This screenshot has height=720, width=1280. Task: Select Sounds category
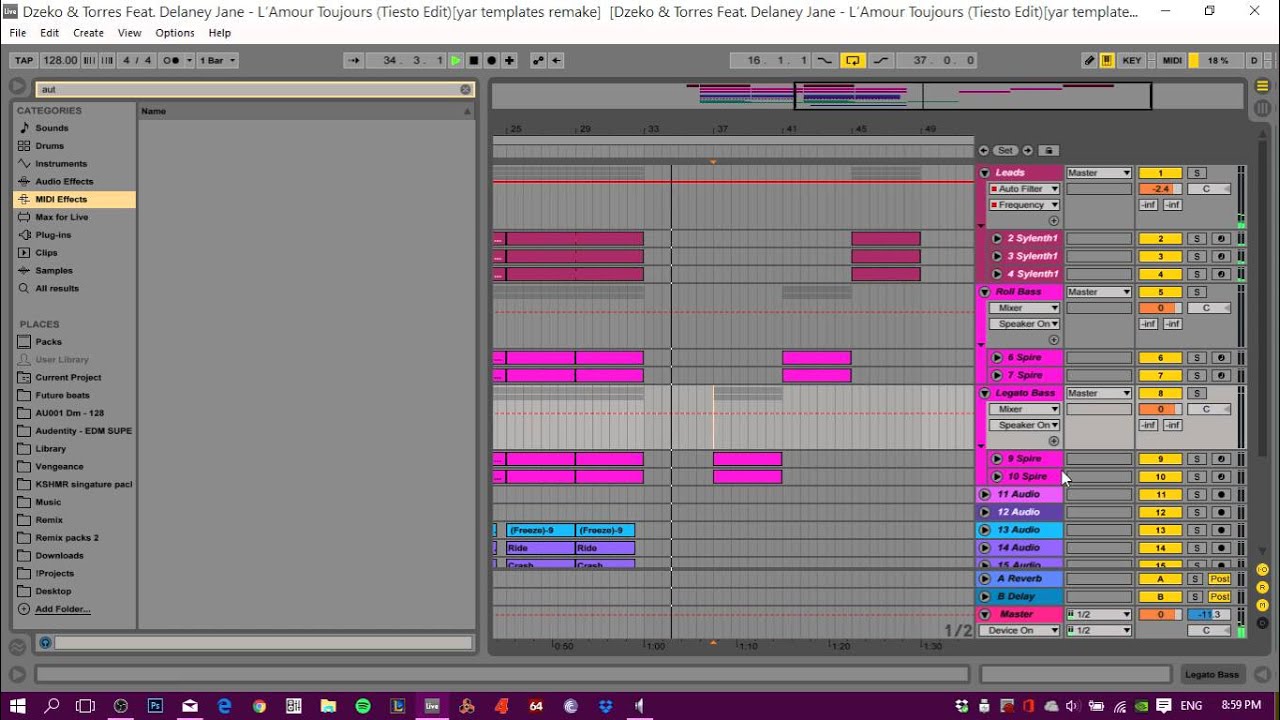click(x=52, y=128)
